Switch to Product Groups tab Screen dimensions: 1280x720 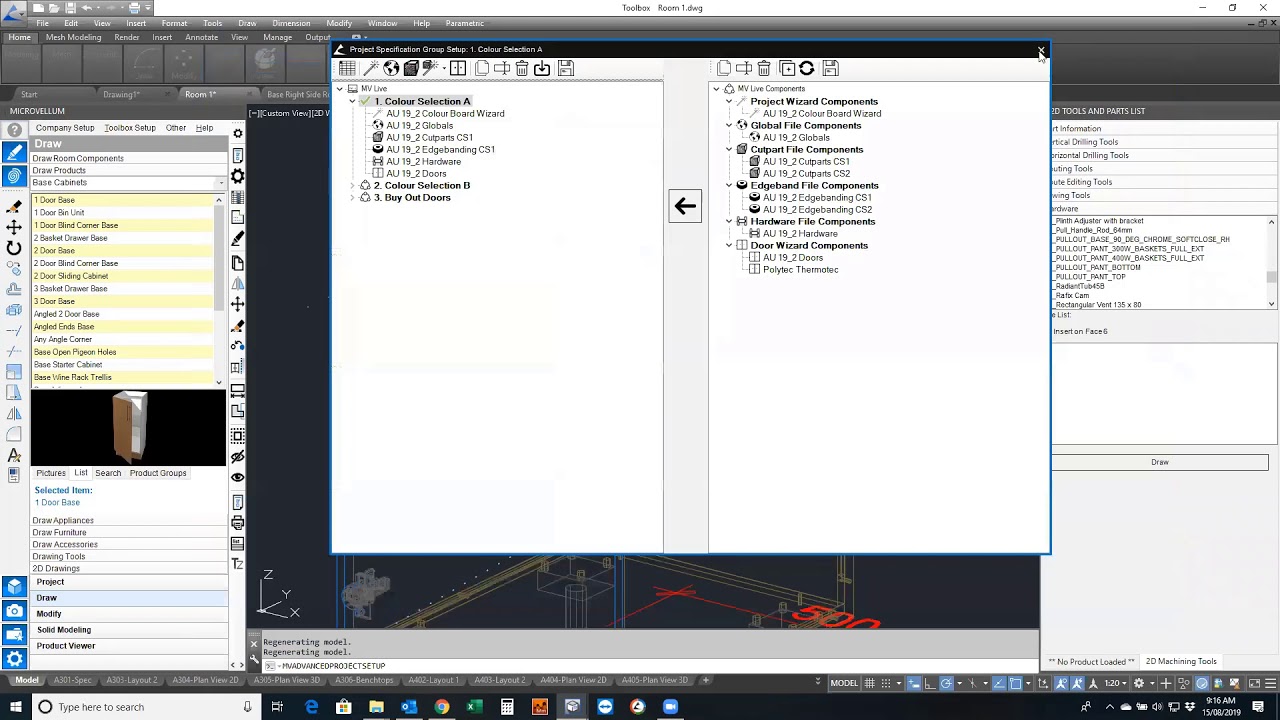pyautogui.click(x=158, y=473)
